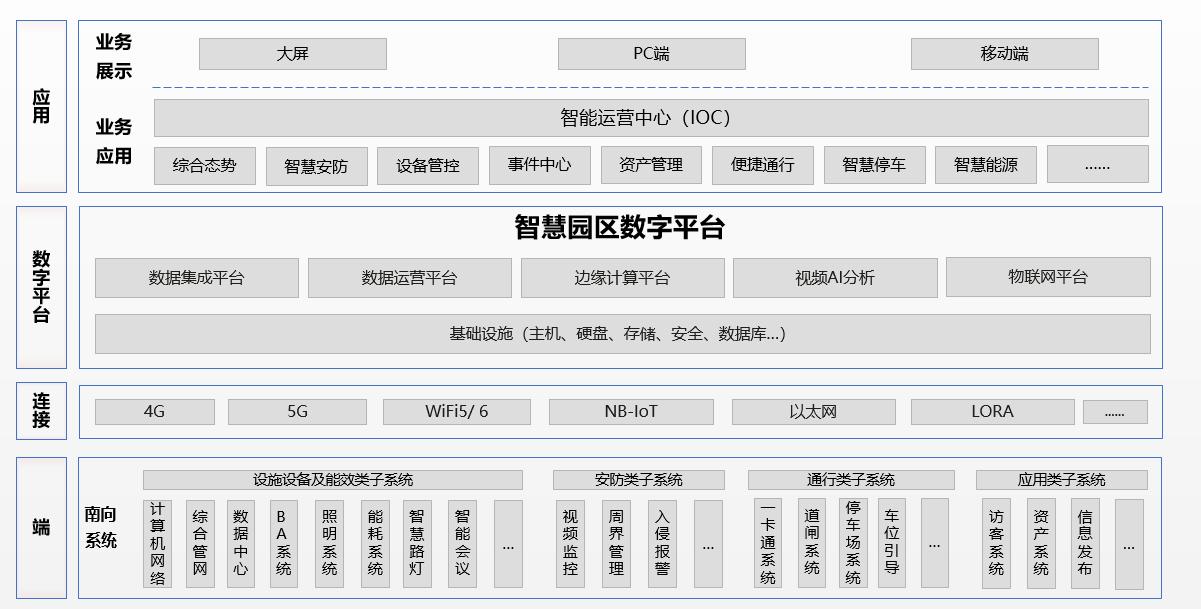This screenshot has width=1201, height=609.
Task: Click the 大屏 display box
Action: pos(292,54)
